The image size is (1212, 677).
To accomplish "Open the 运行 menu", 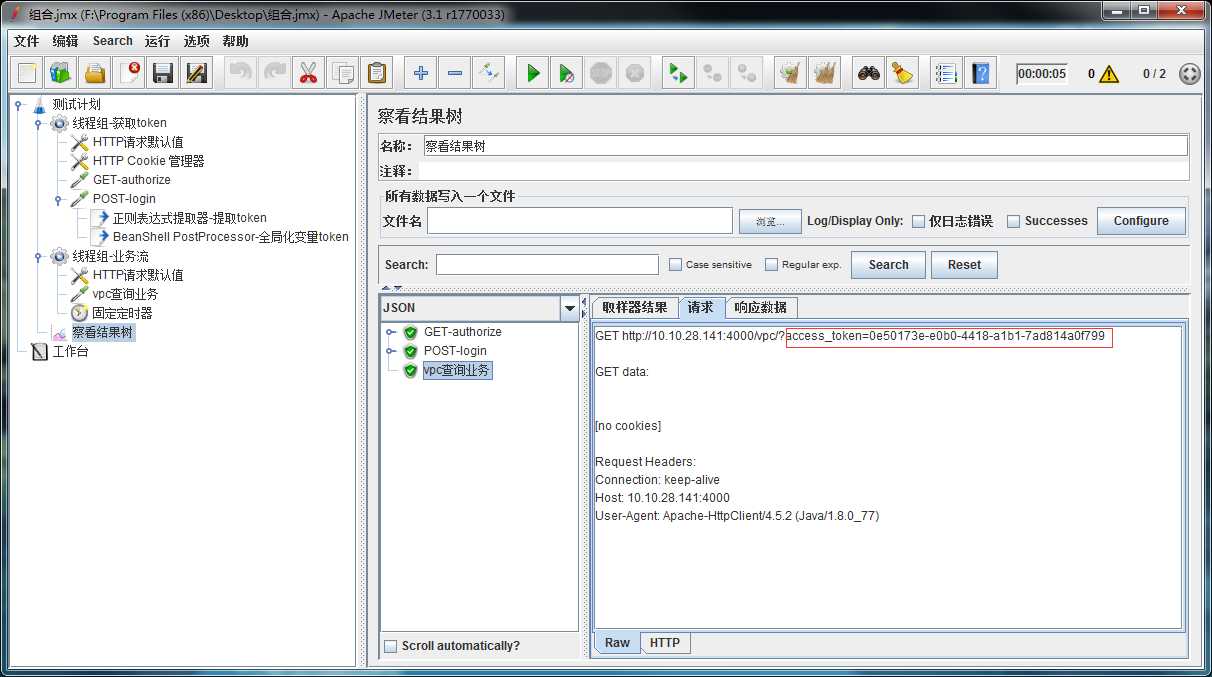I will click(x=157, y=41).
